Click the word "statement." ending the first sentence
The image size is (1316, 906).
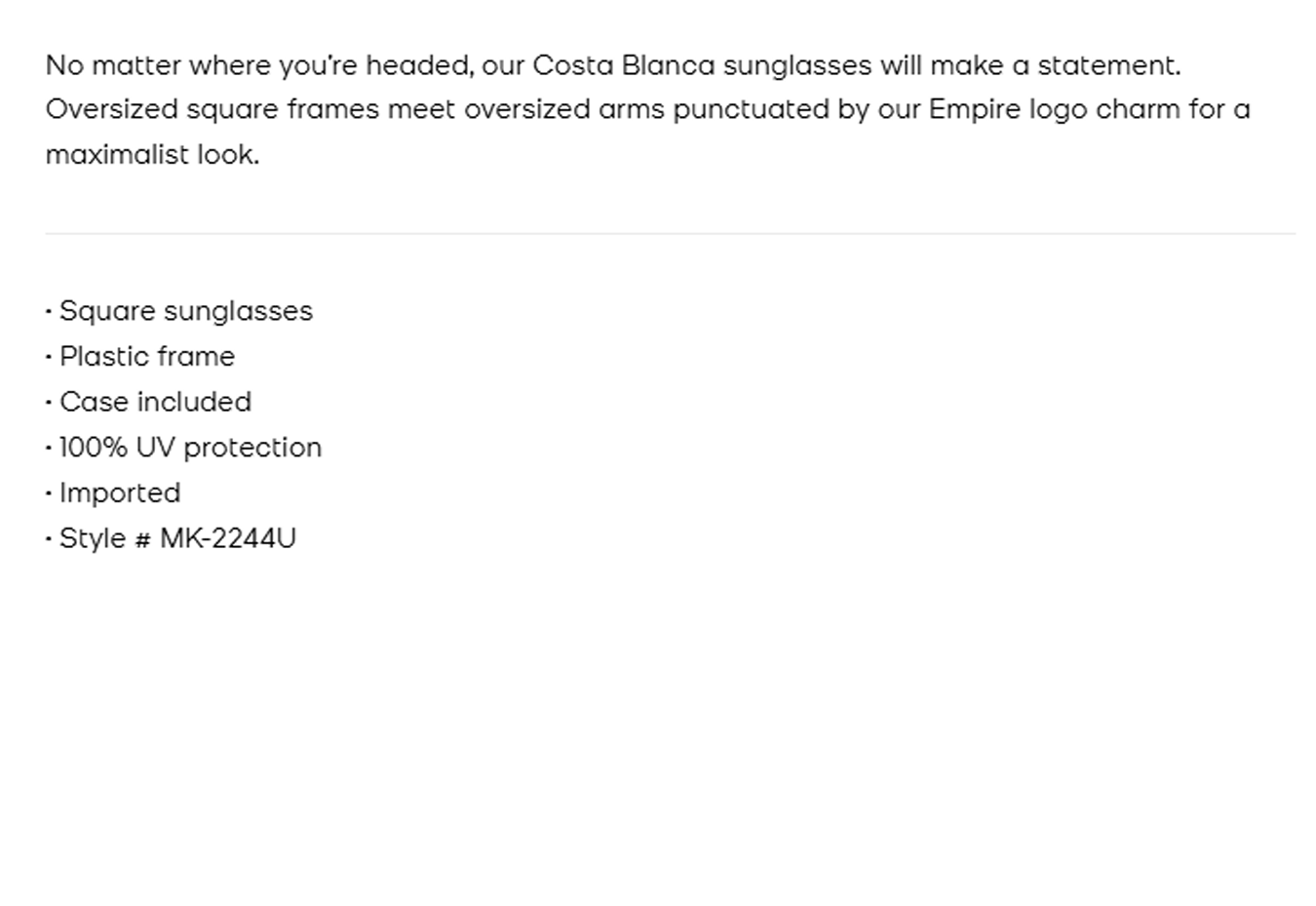pos(1108,65)
